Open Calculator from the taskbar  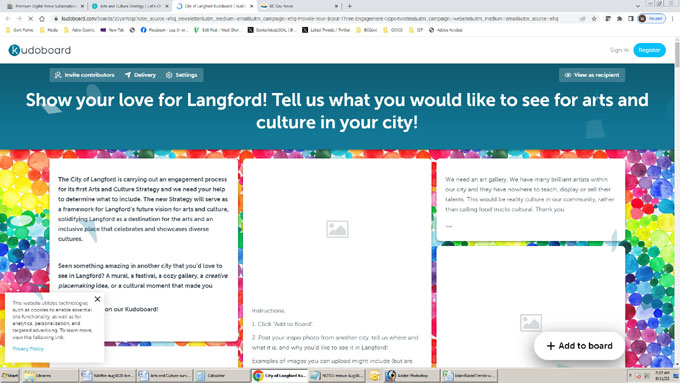click(x=222, y=376)
